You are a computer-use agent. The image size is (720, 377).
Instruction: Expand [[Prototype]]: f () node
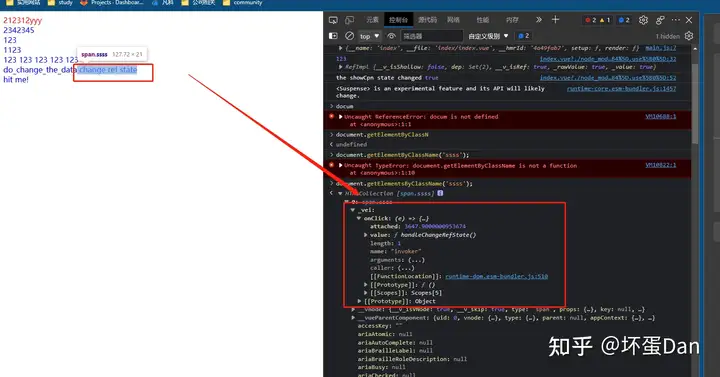(366, 285)
